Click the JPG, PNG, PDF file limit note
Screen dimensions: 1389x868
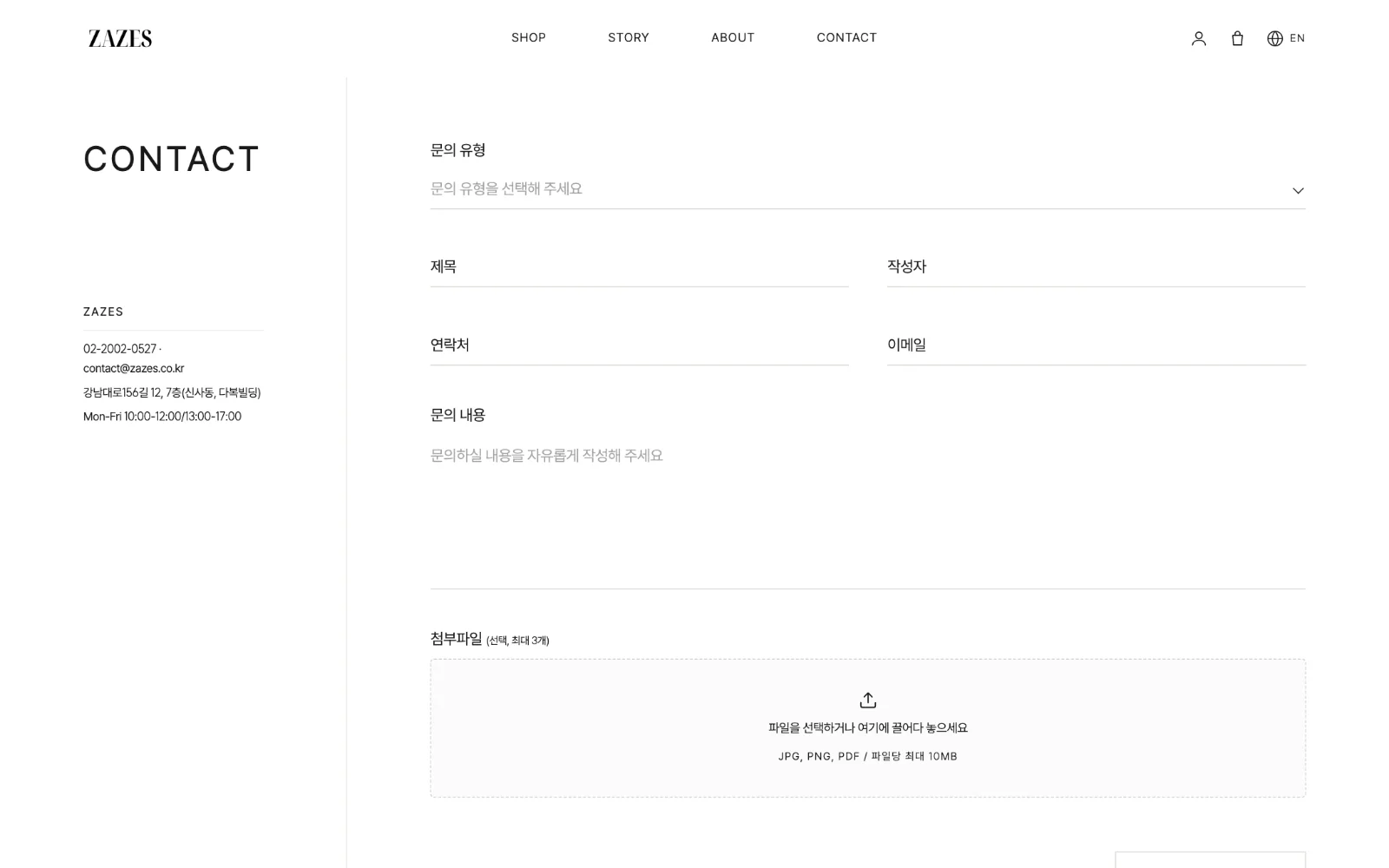click(x=867, y=757)
